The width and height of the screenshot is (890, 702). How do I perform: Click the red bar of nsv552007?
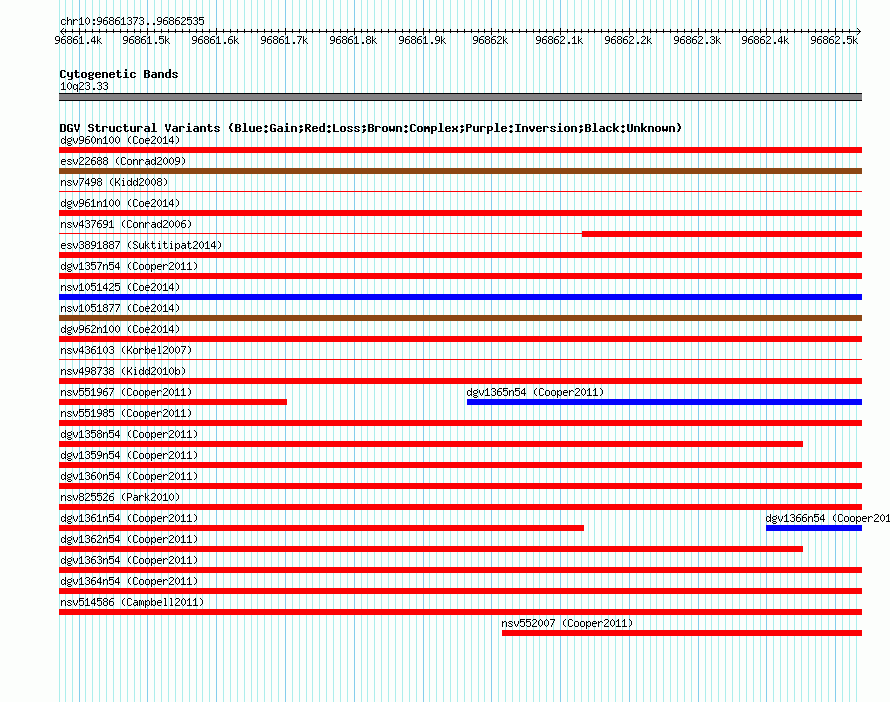tap(682, 633)
